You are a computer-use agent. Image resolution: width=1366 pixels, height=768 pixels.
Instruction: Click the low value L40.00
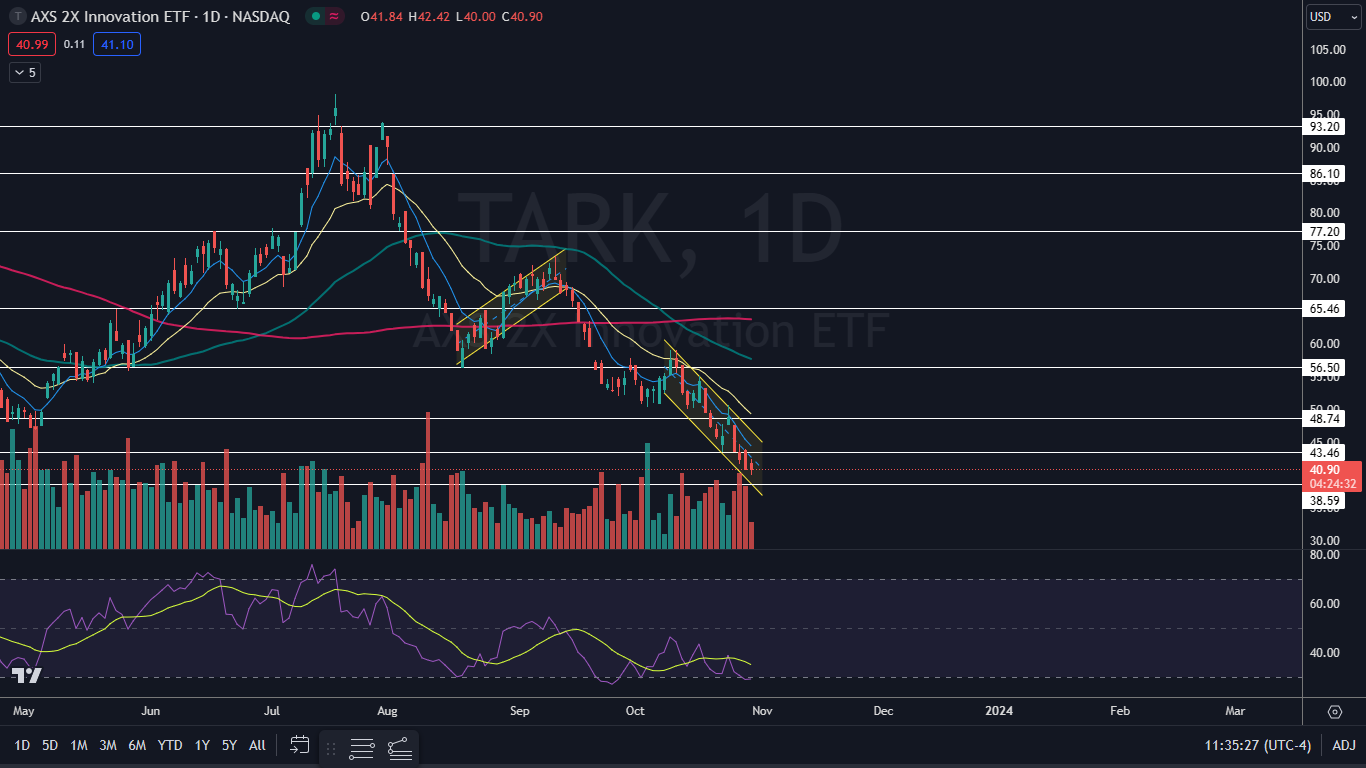tap(475, 16)
